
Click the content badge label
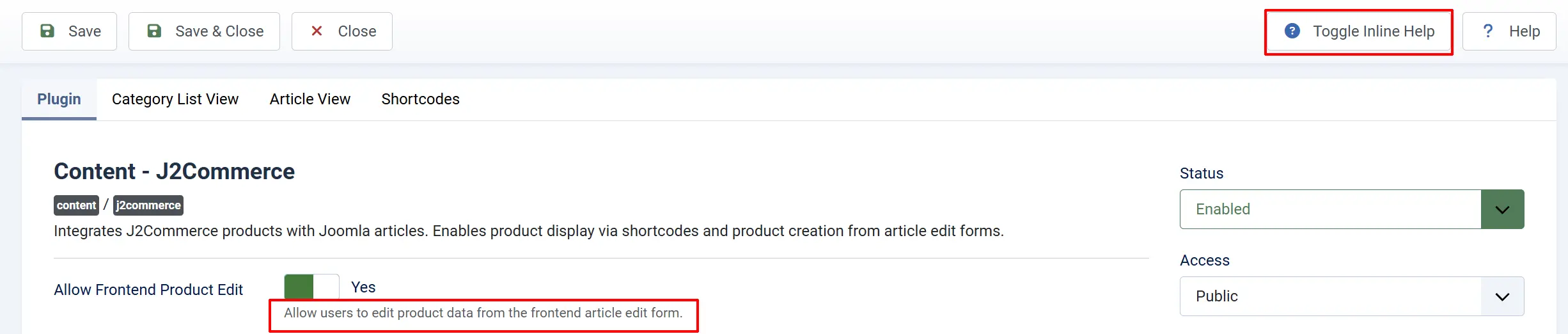76,205
